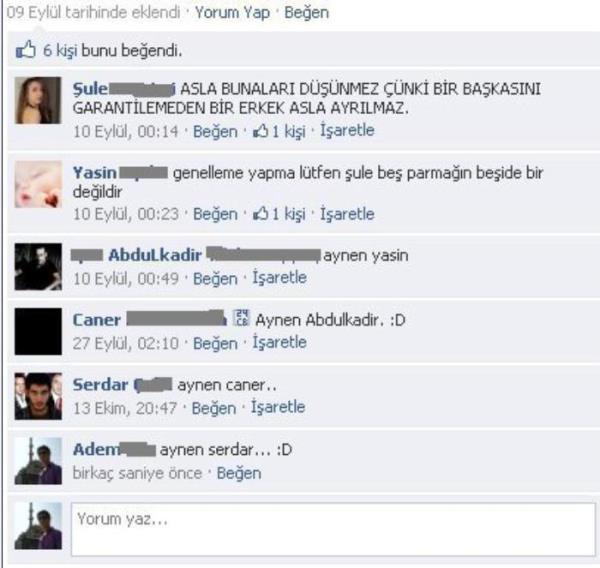Open Yasin's profile picture thumbnail
The width and height of the screenshot is (600, 568).
(38, 184)
